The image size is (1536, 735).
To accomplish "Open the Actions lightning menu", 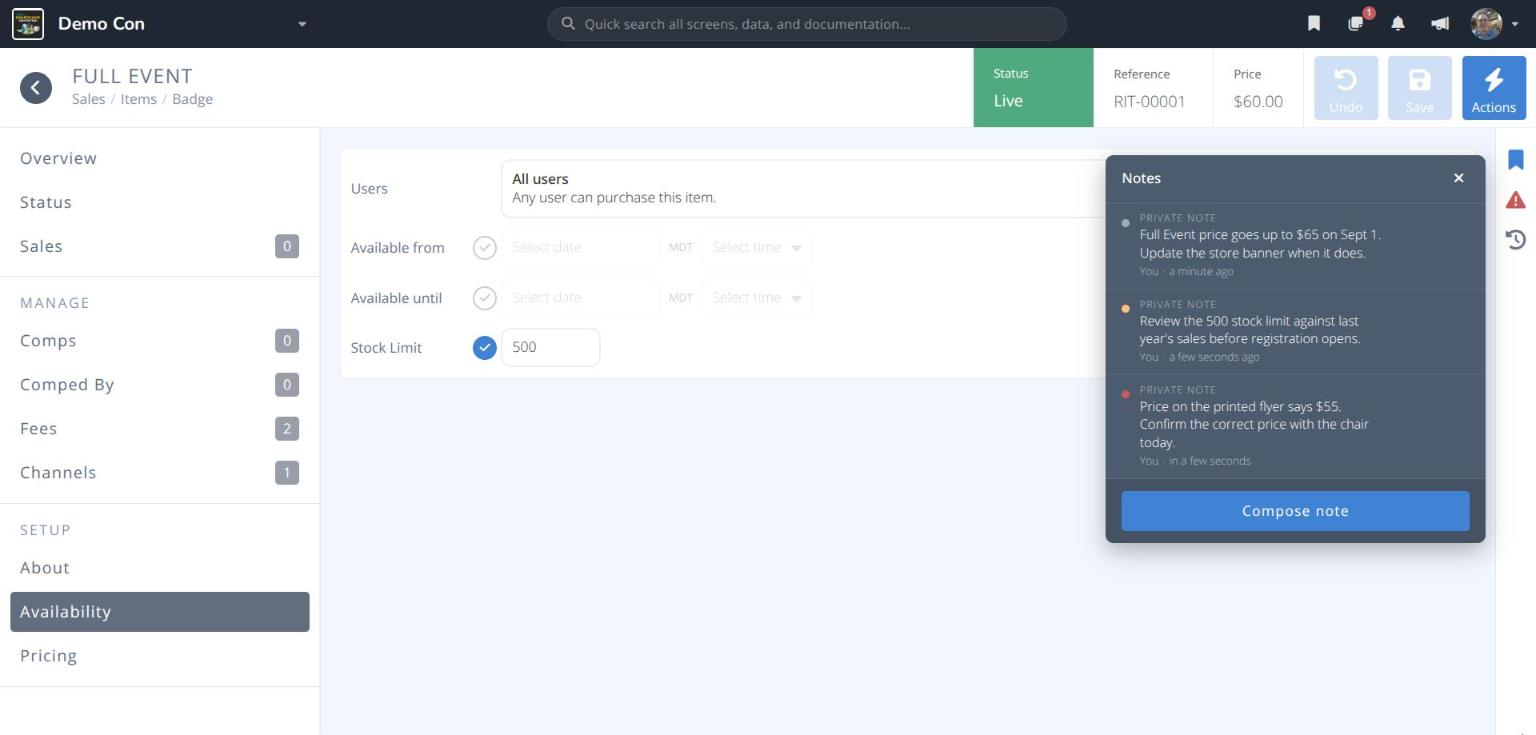I will tap(1493, 88).
